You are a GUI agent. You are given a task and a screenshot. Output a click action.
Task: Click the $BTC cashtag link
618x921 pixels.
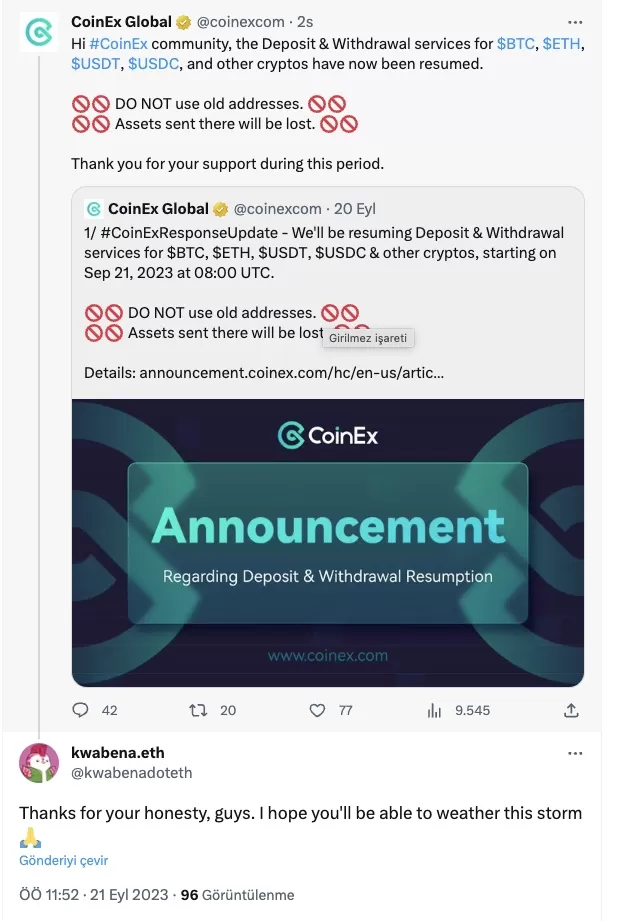pyautogui.click(x=516, y=43)
